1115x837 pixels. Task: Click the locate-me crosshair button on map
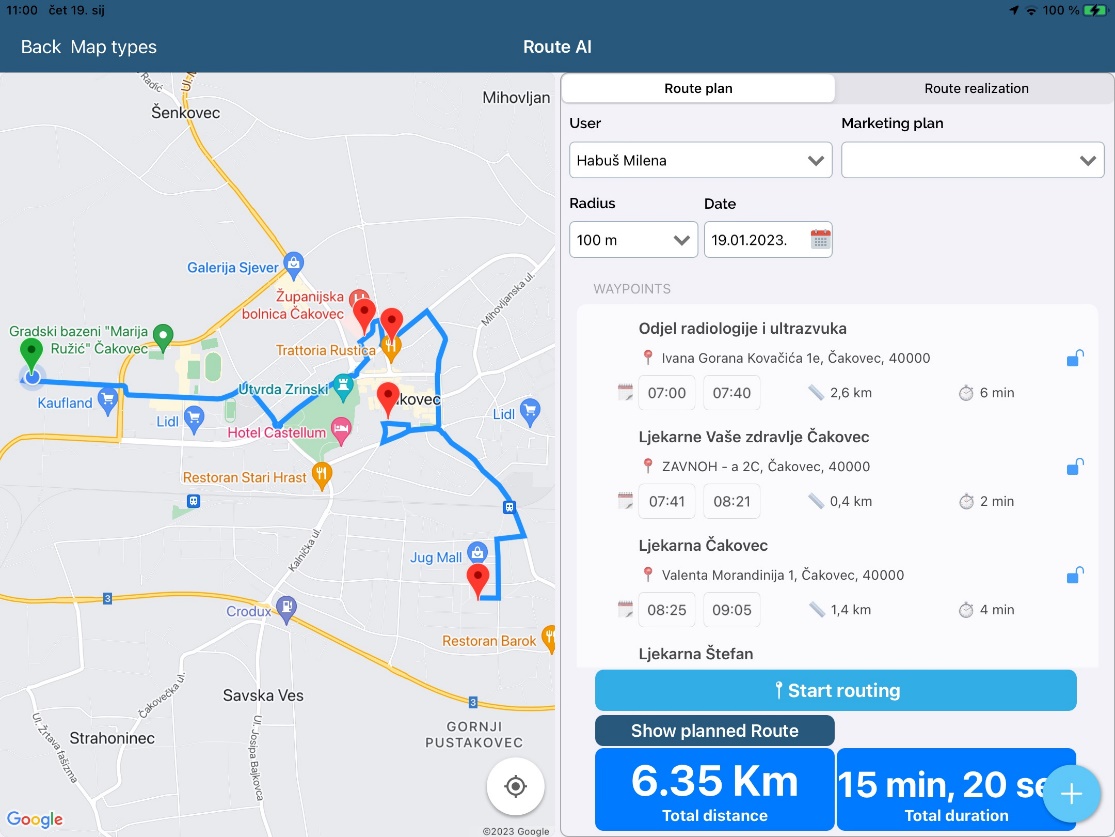coord(515,787)
